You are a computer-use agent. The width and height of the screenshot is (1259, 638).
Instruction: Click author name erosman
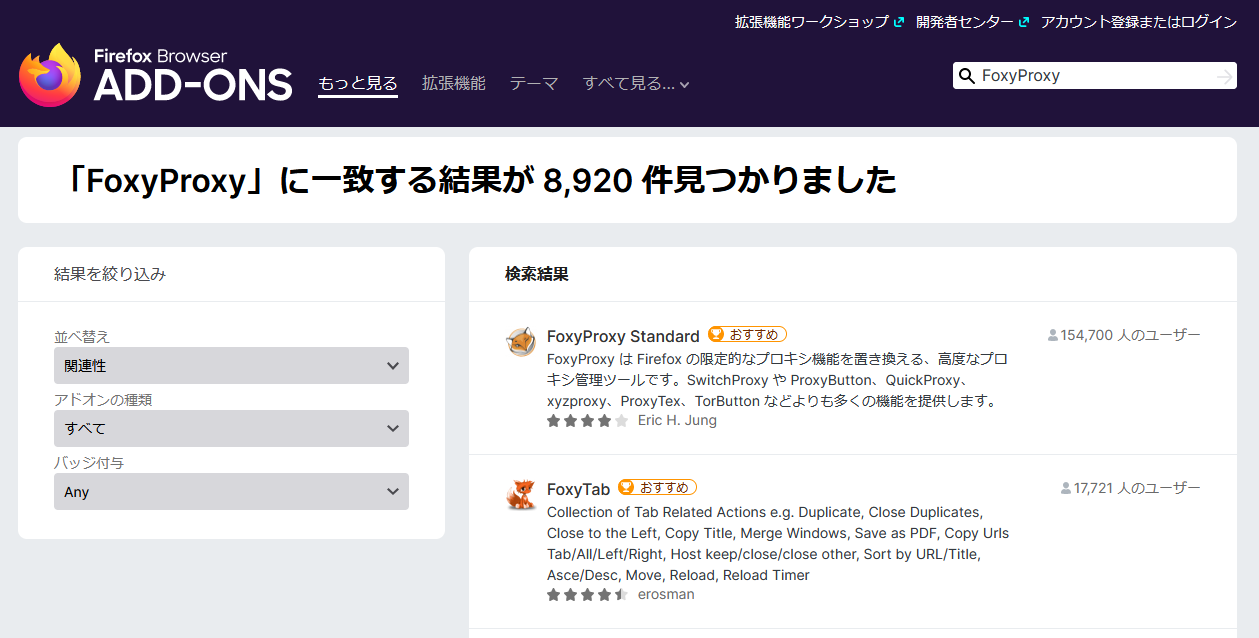click(x=666, y=595)
